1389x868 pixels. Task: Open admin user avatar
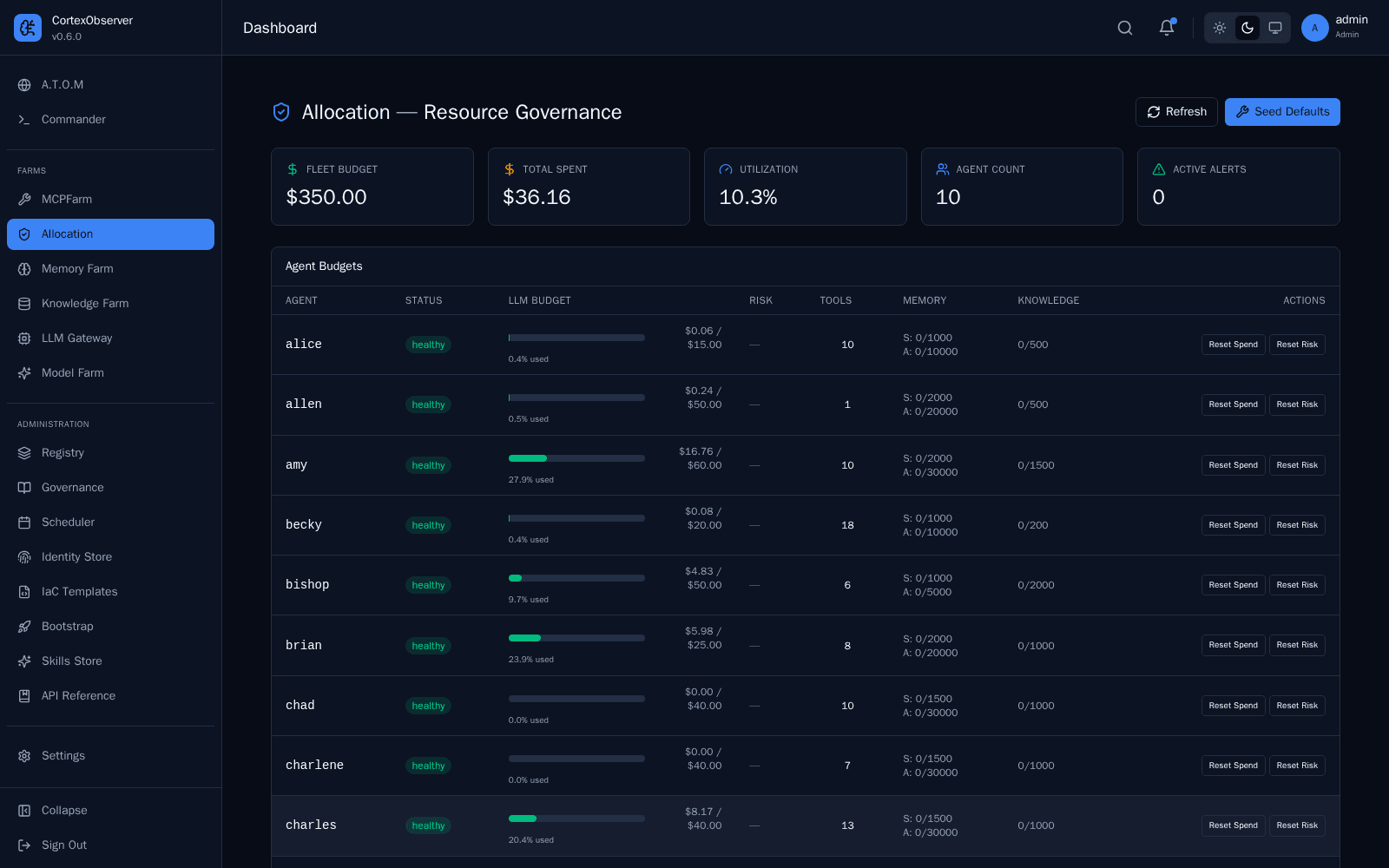[1315, 28]
